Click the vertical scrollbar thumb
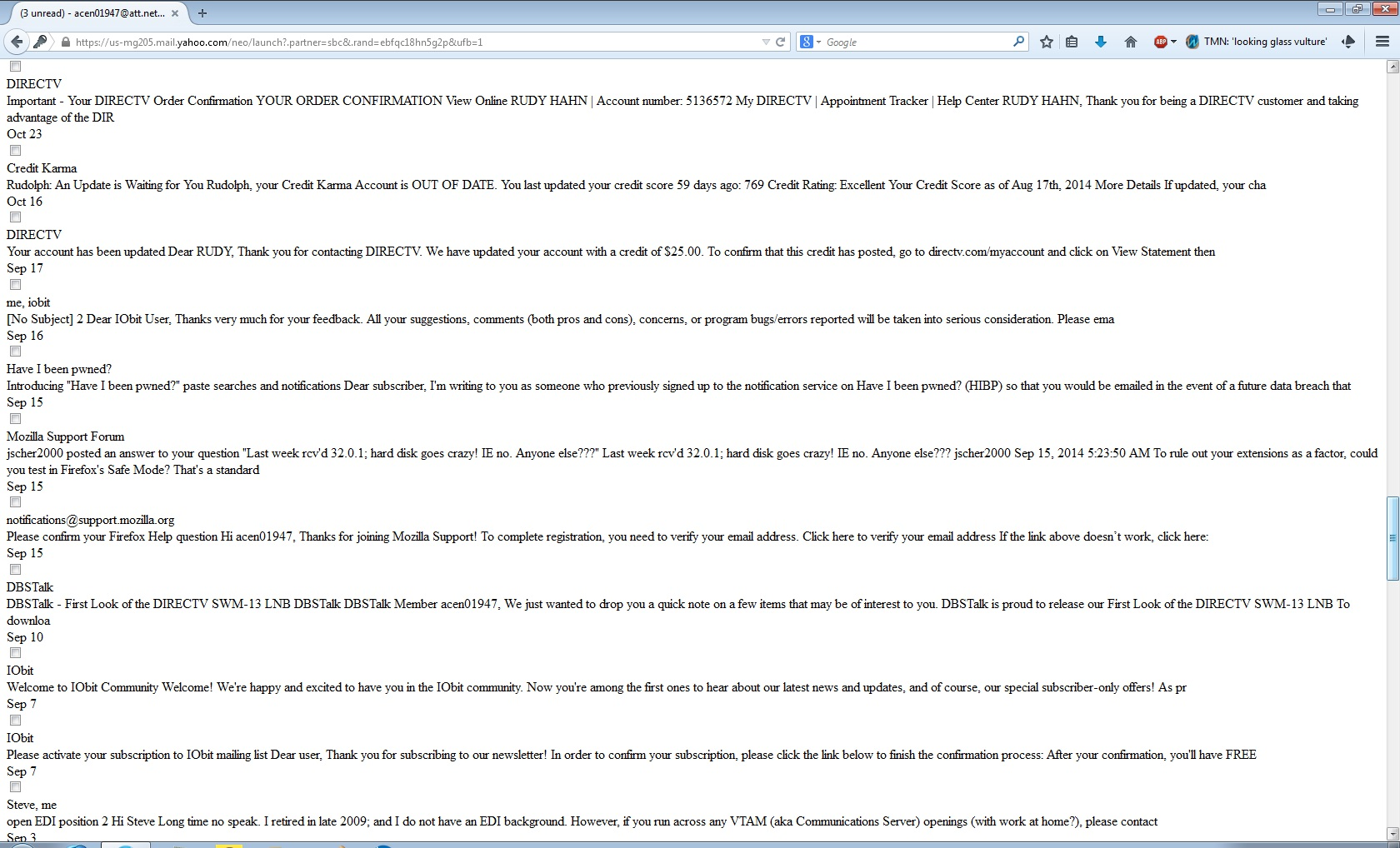The image size is (1400, 848). click(1392, 538)
